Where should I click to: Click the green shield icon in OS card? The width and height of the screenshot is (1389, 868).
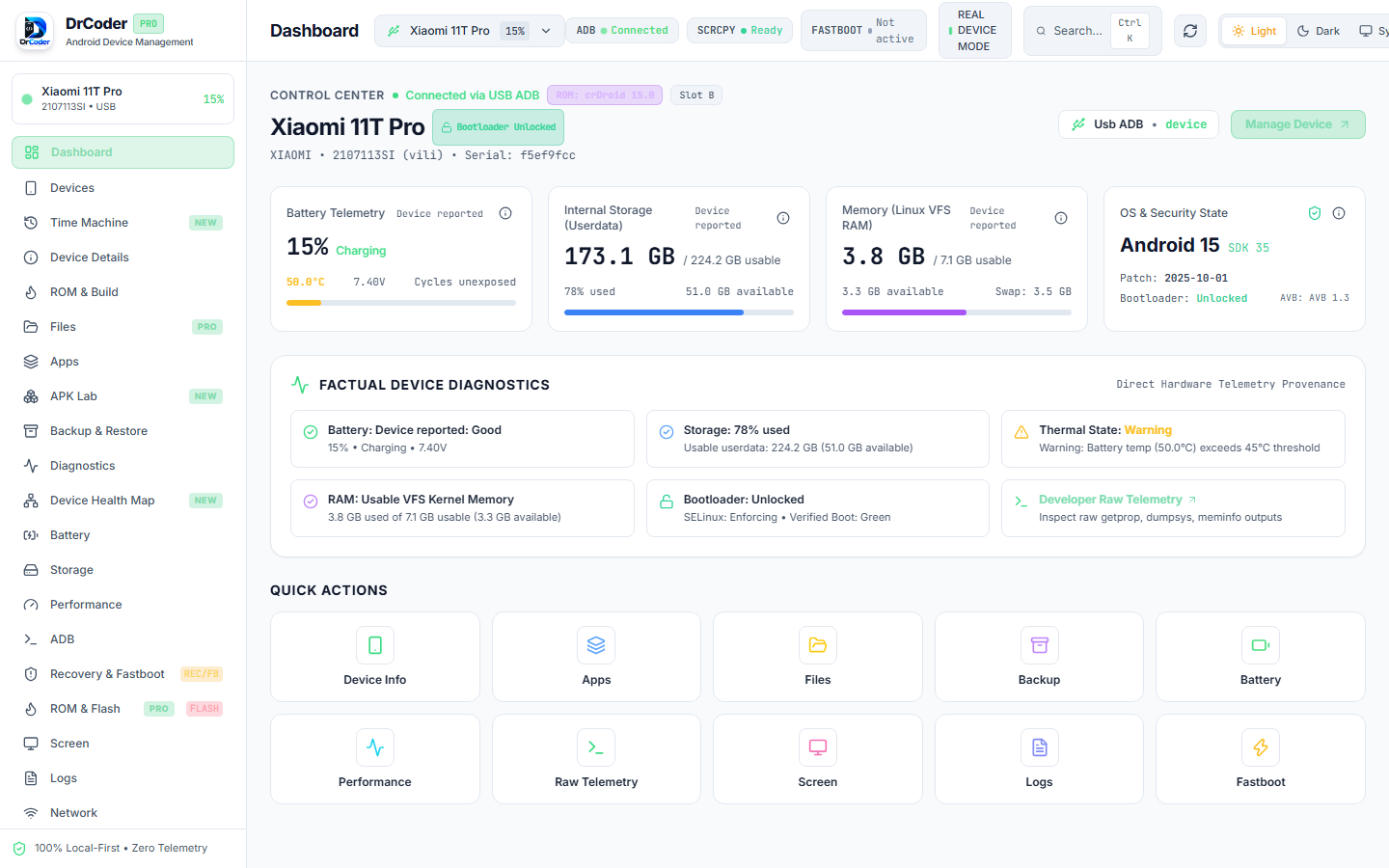(x=1315, y=213)
